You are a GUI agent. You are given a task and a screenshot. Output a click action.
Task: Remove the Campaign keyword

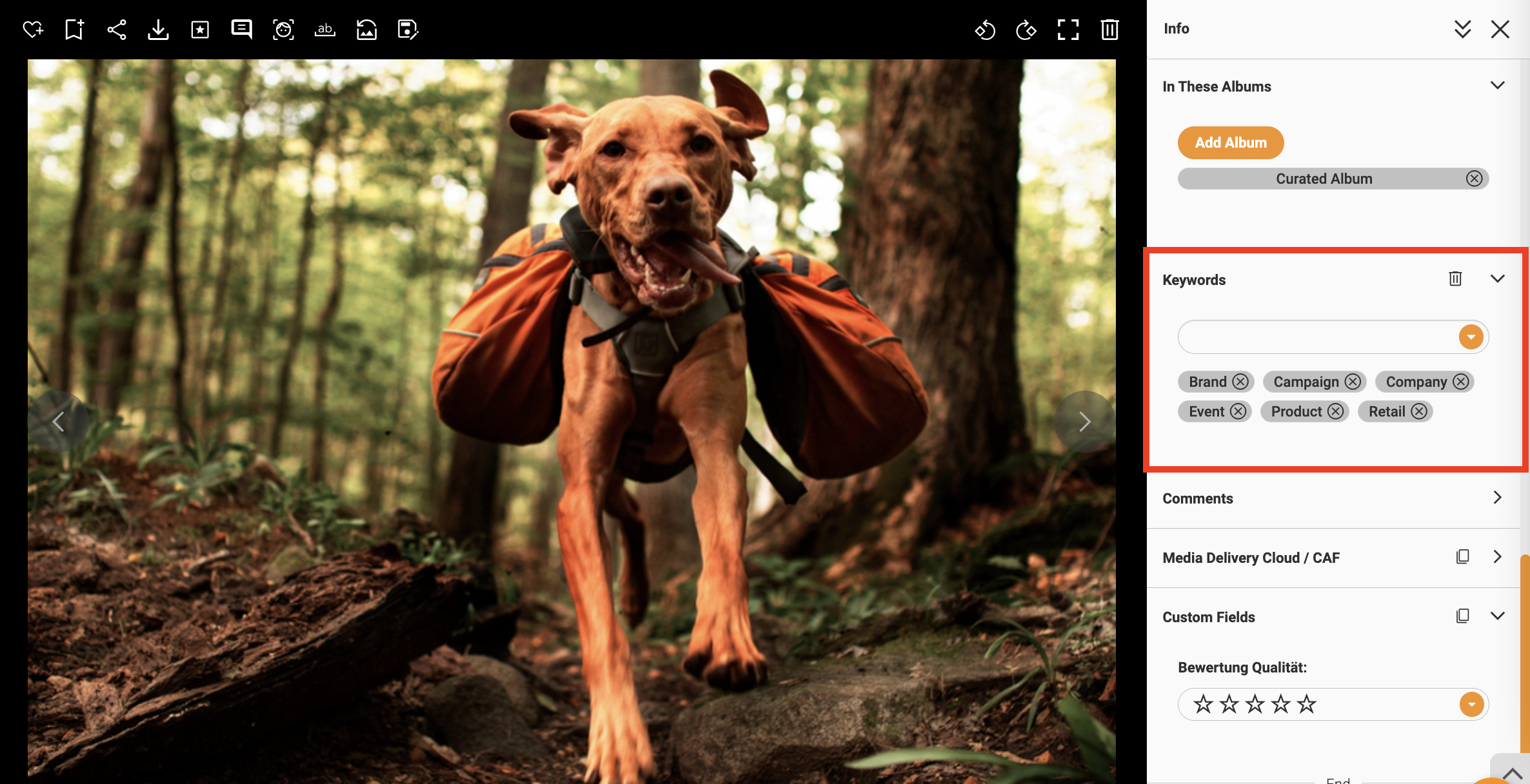(x=1353, y=382)
